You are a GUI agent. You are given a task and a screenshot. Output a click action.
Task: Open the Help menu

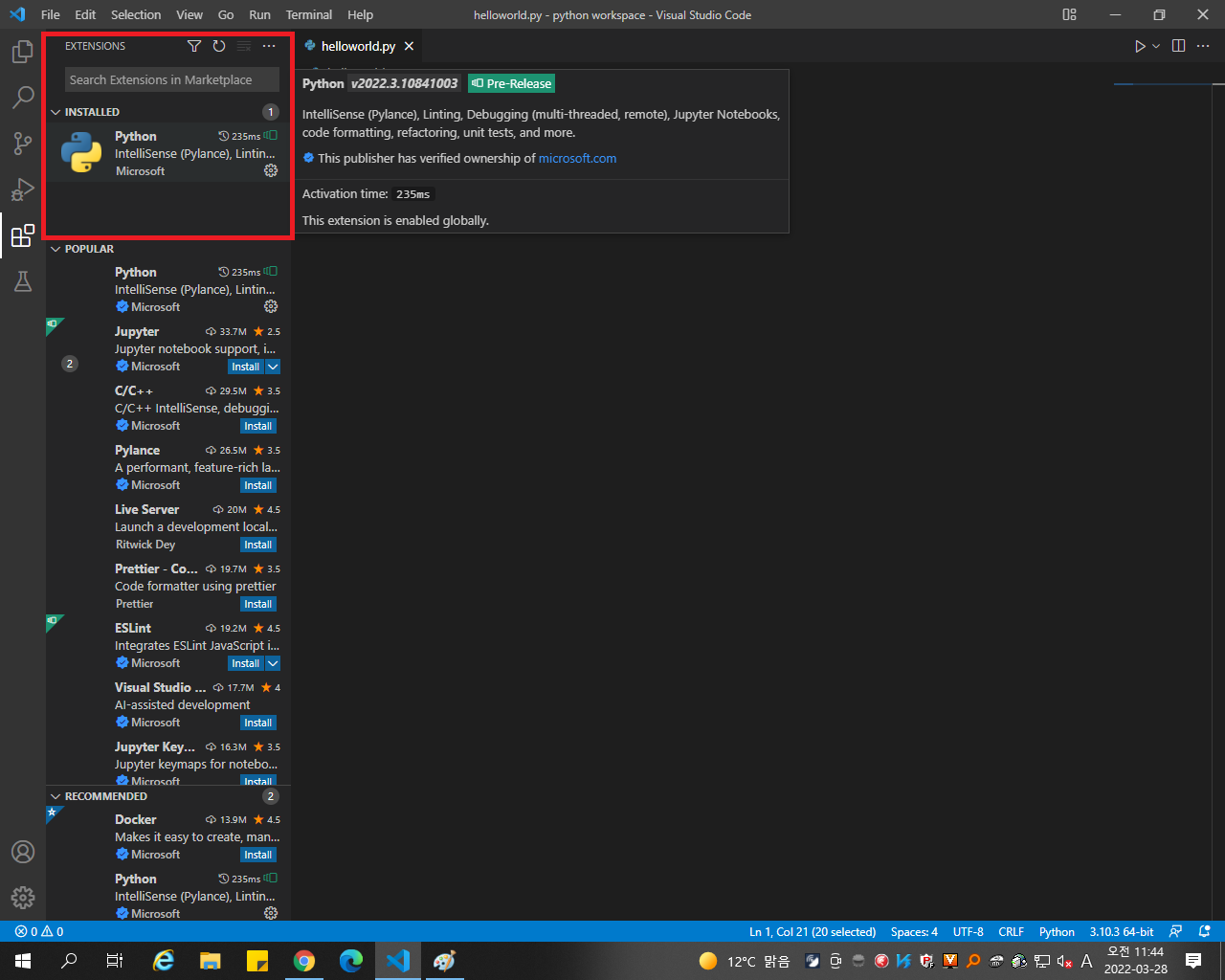coord(361,14)
